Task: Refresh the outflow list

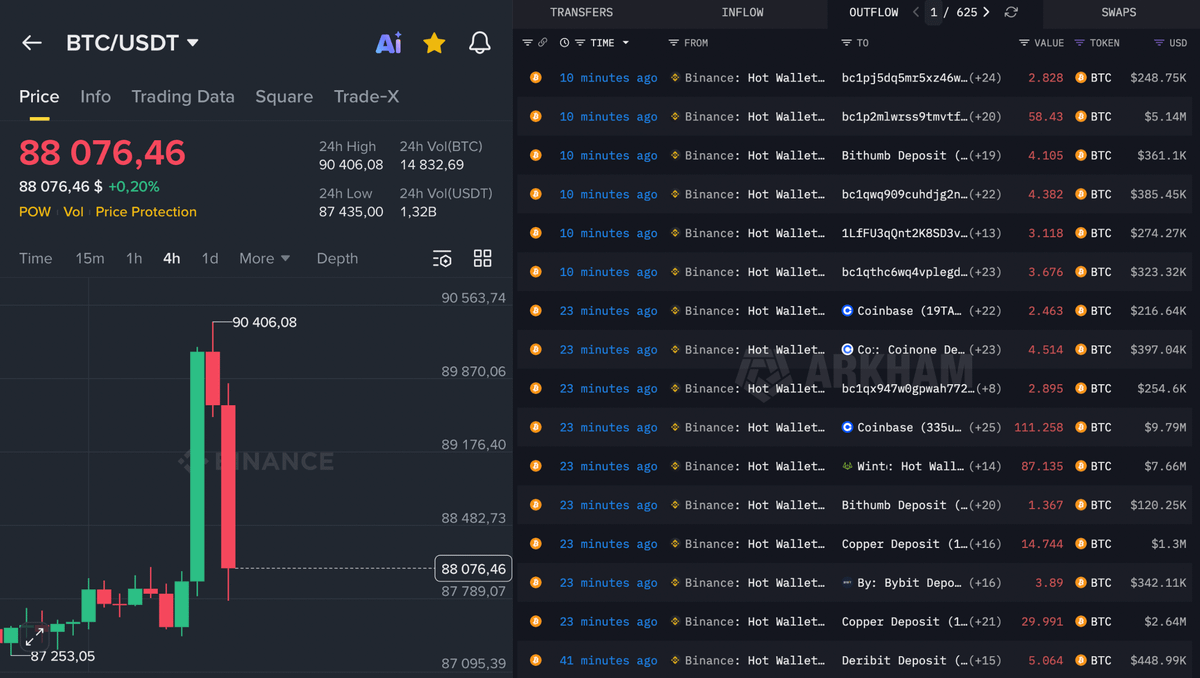Action: point(1011,12)
